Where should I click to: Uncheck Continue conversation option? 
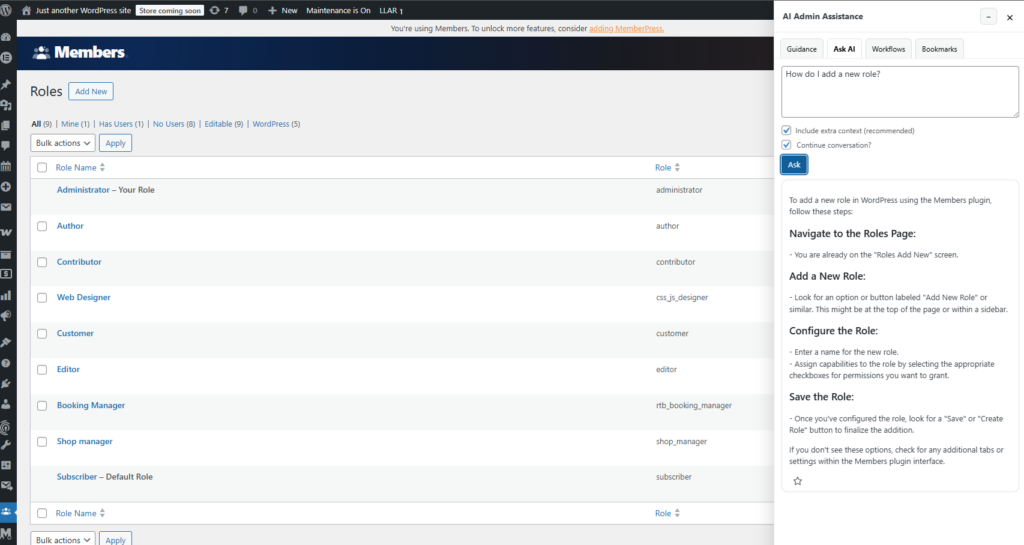pyautogui.click(x=786, y=145)
